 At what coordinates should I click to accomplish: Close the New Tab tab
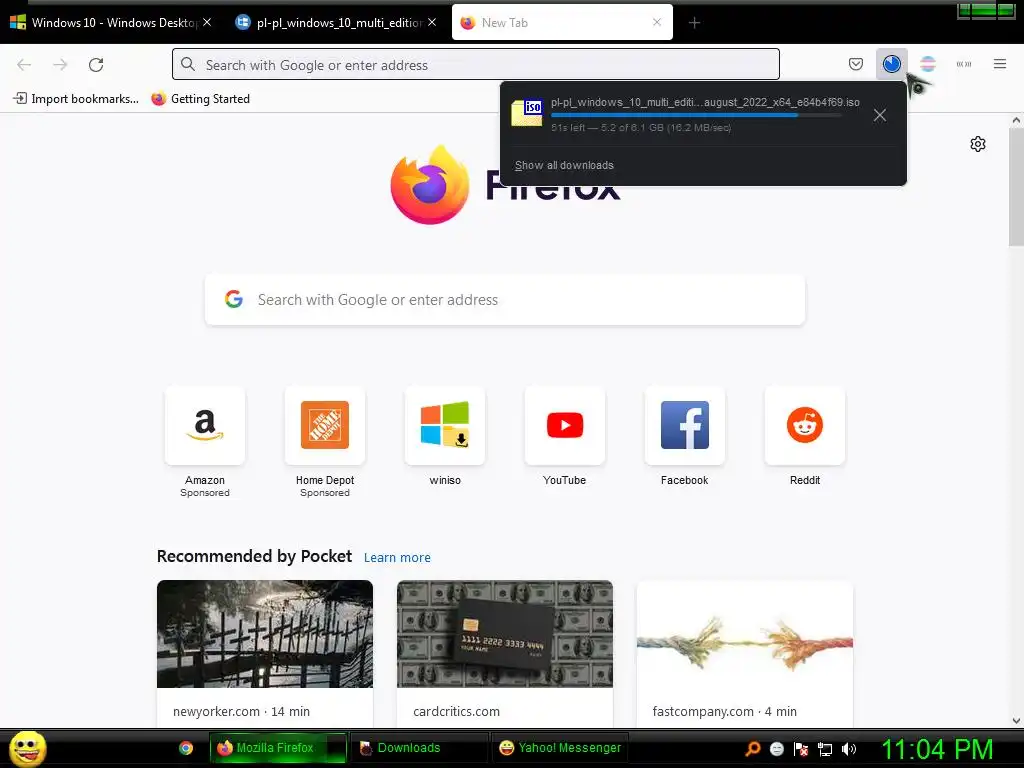pyautogui.click(x=657, y=22)
